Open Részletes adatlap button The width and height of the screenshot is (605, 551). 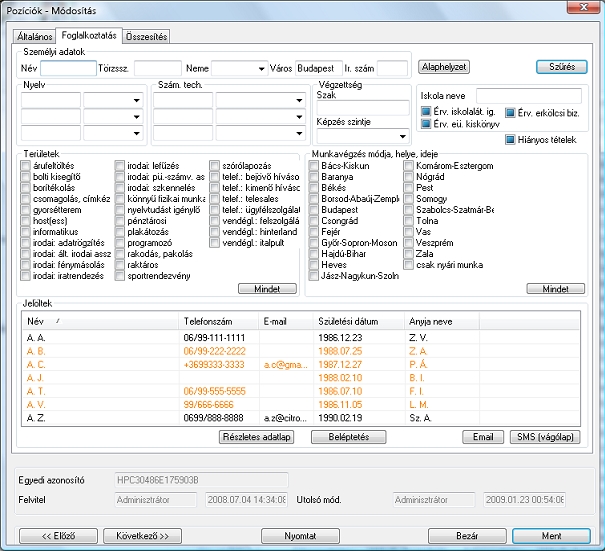[x=256, y=437]
